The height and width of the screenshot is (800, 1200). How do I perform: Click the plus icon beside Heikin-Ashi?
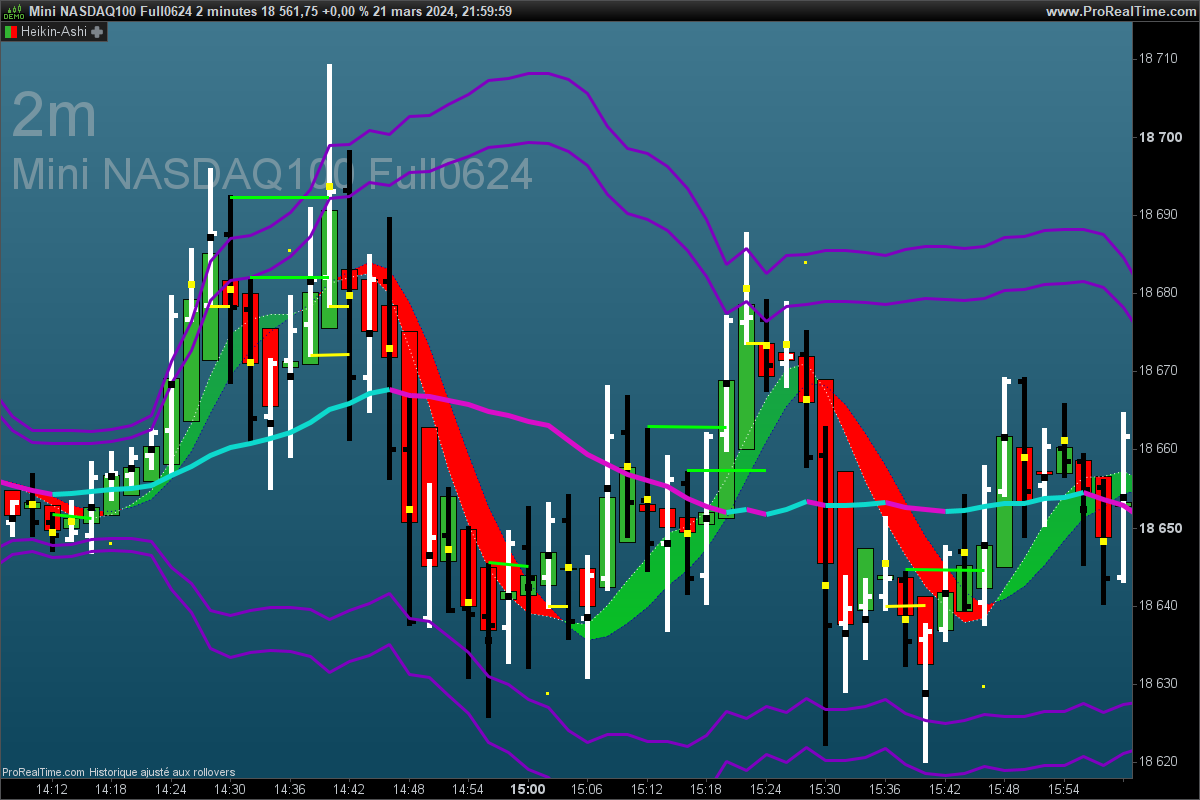coord(97,31)
